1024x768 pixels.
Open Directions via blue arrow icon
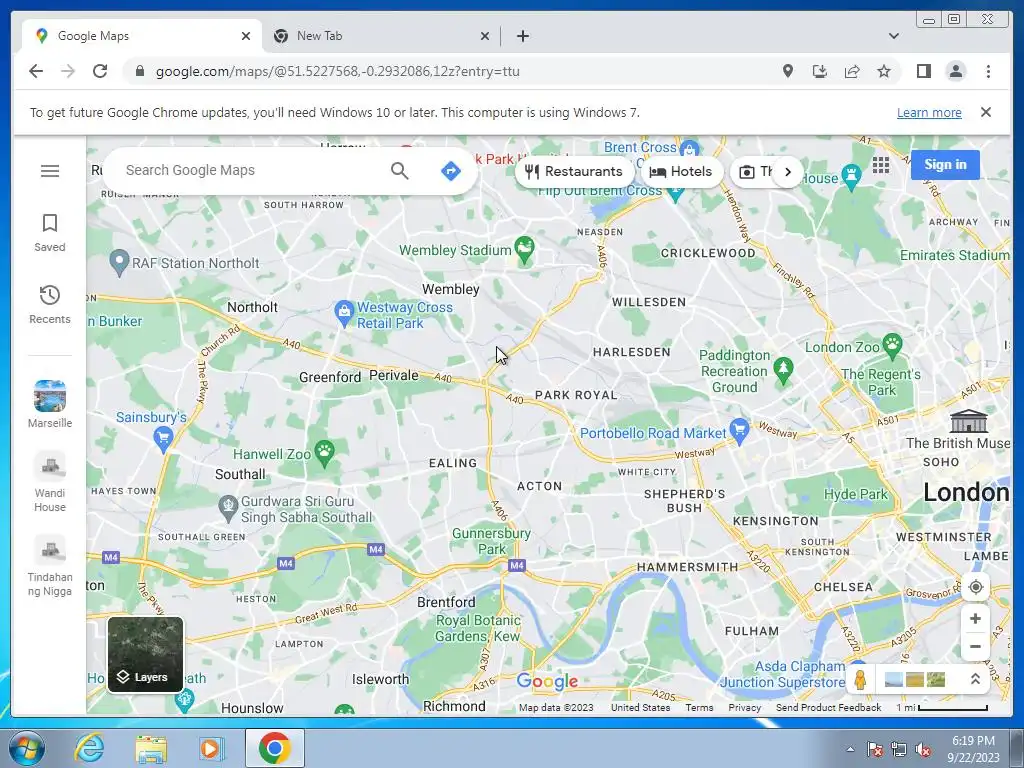click(x=451, y=171)
